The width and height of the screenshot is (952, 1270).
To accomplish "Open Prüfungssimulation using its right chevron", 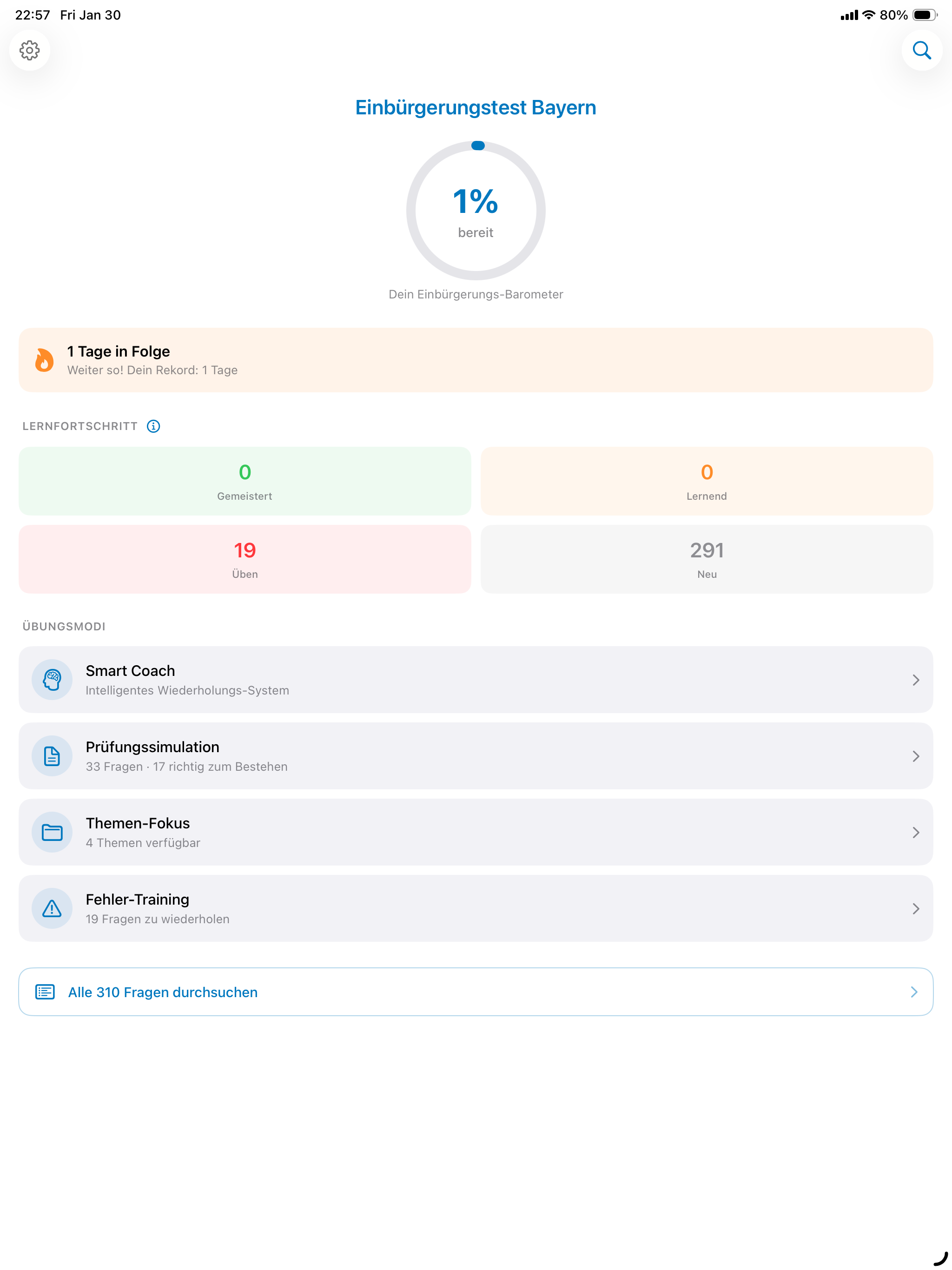I will 915,756.
